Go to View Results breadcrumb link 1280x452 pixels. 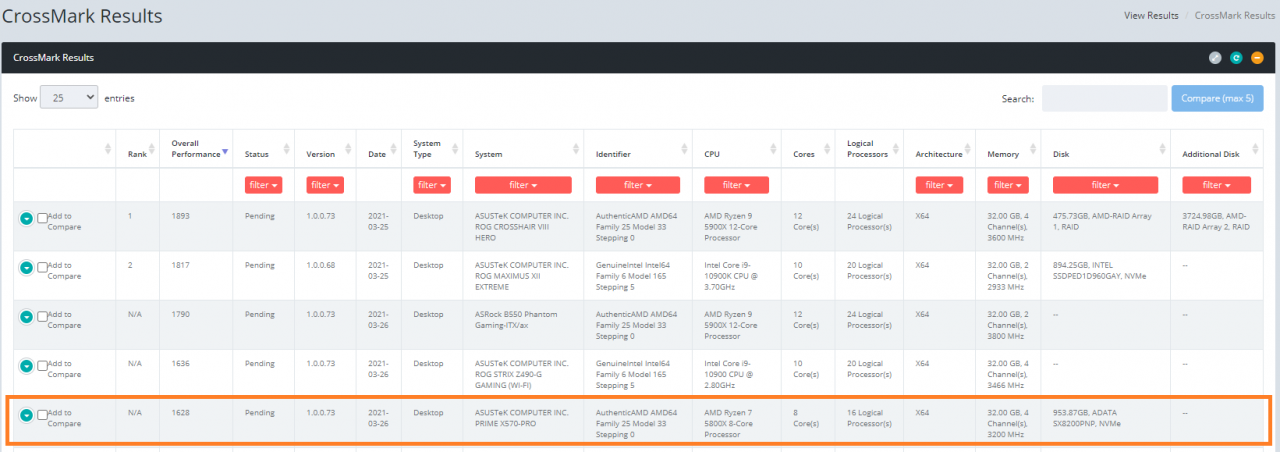point(1151,16)
